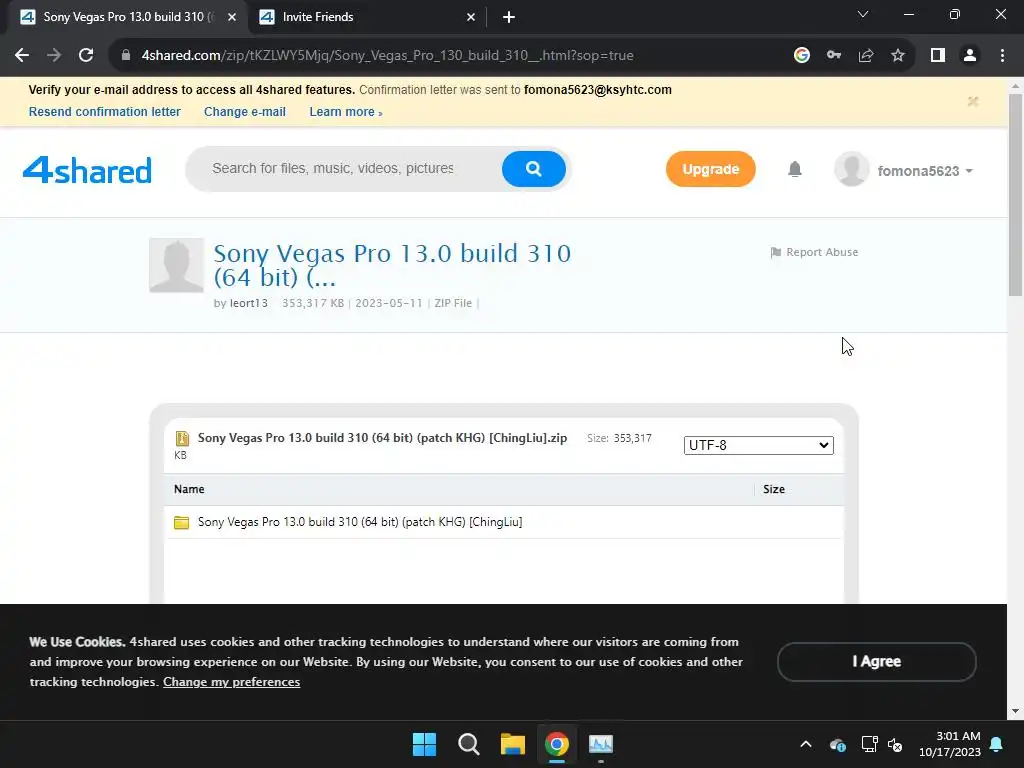
Task: Click the 2023-05-11 upload date
Action: coord(389,303)
